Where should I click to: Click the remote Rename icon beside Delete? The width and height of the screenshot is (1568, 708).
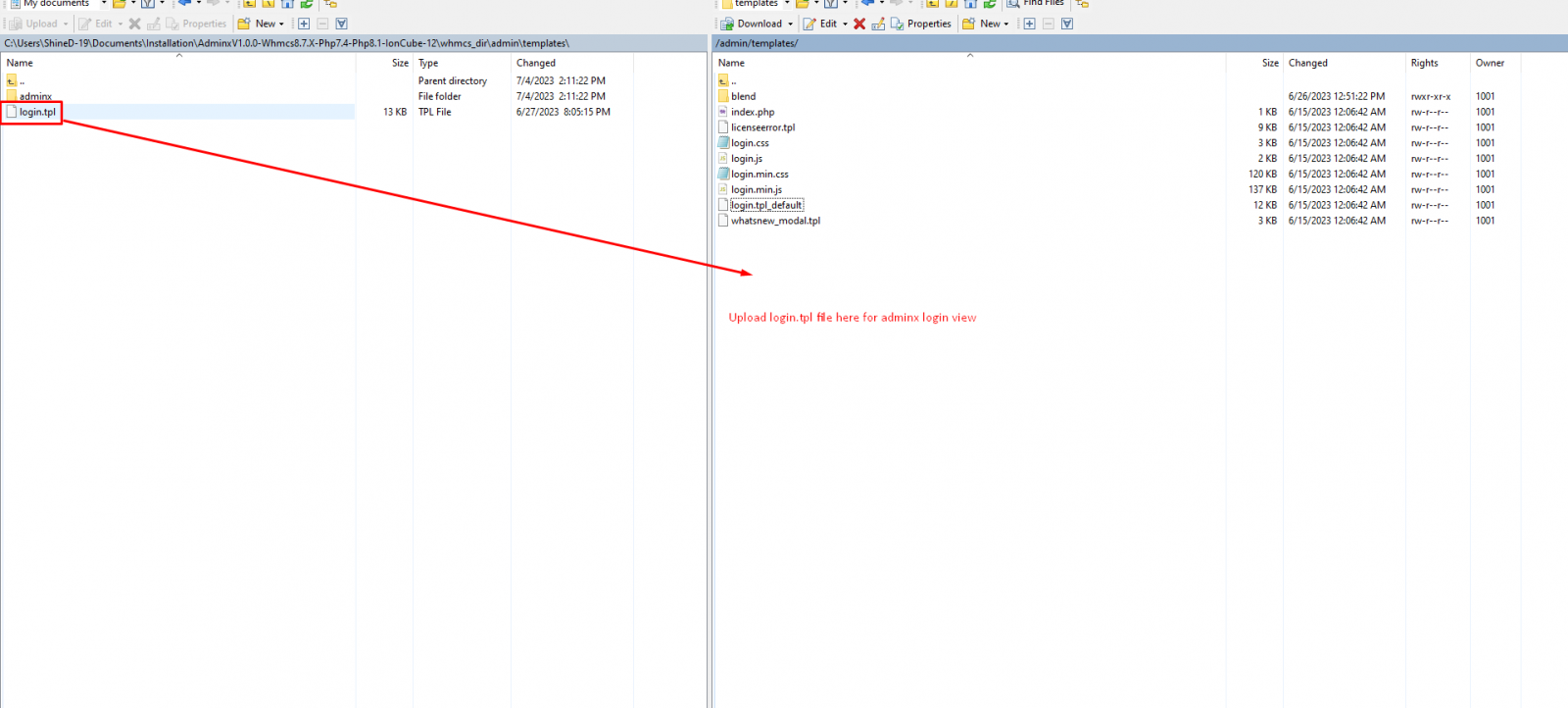pos(878,24)
